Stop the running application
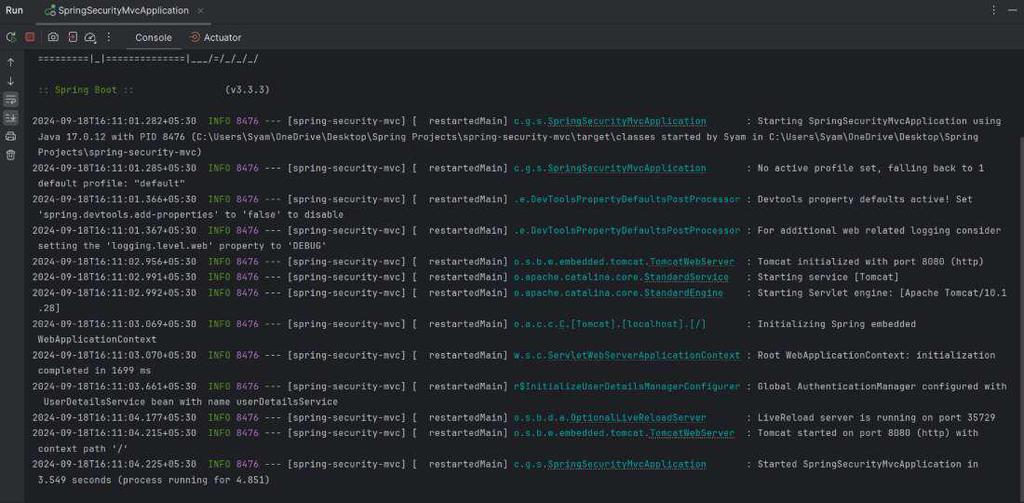Image resolution: width=1024 pixels, height=503 pixels. tap(30, 37)
